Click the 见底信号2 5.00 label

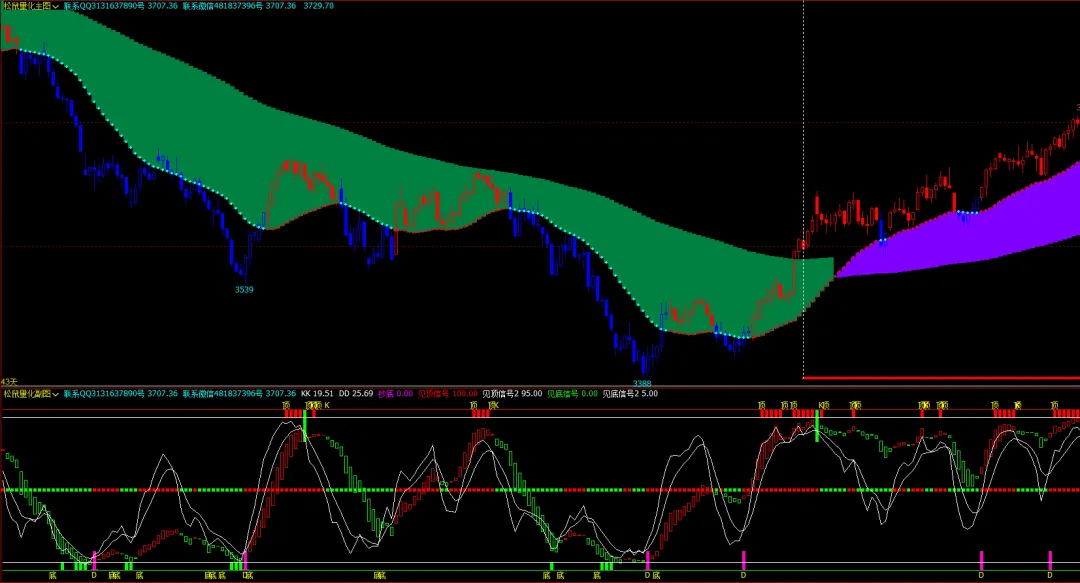click(630, 393)
